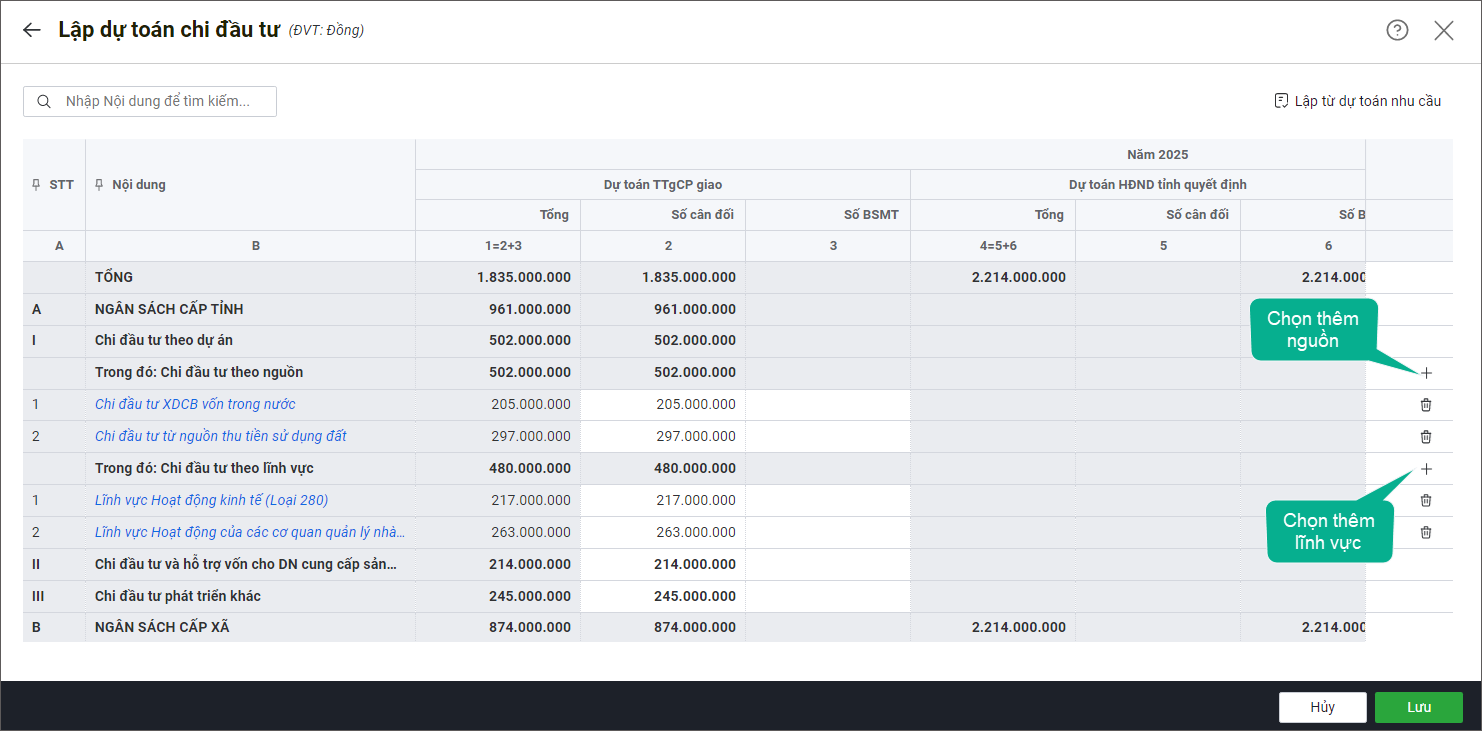The width and height of the screenshot is (1482, 731).
Task: Click plus icon to add funding source
Action: coord(1426,373)
